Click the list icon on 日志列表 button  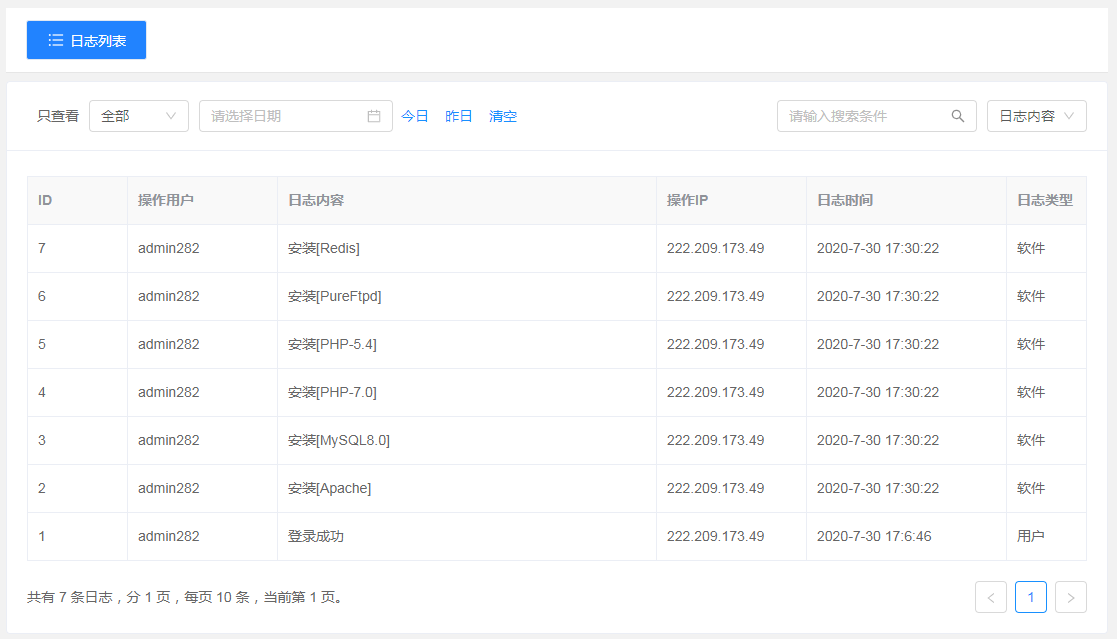coord(57,40)
